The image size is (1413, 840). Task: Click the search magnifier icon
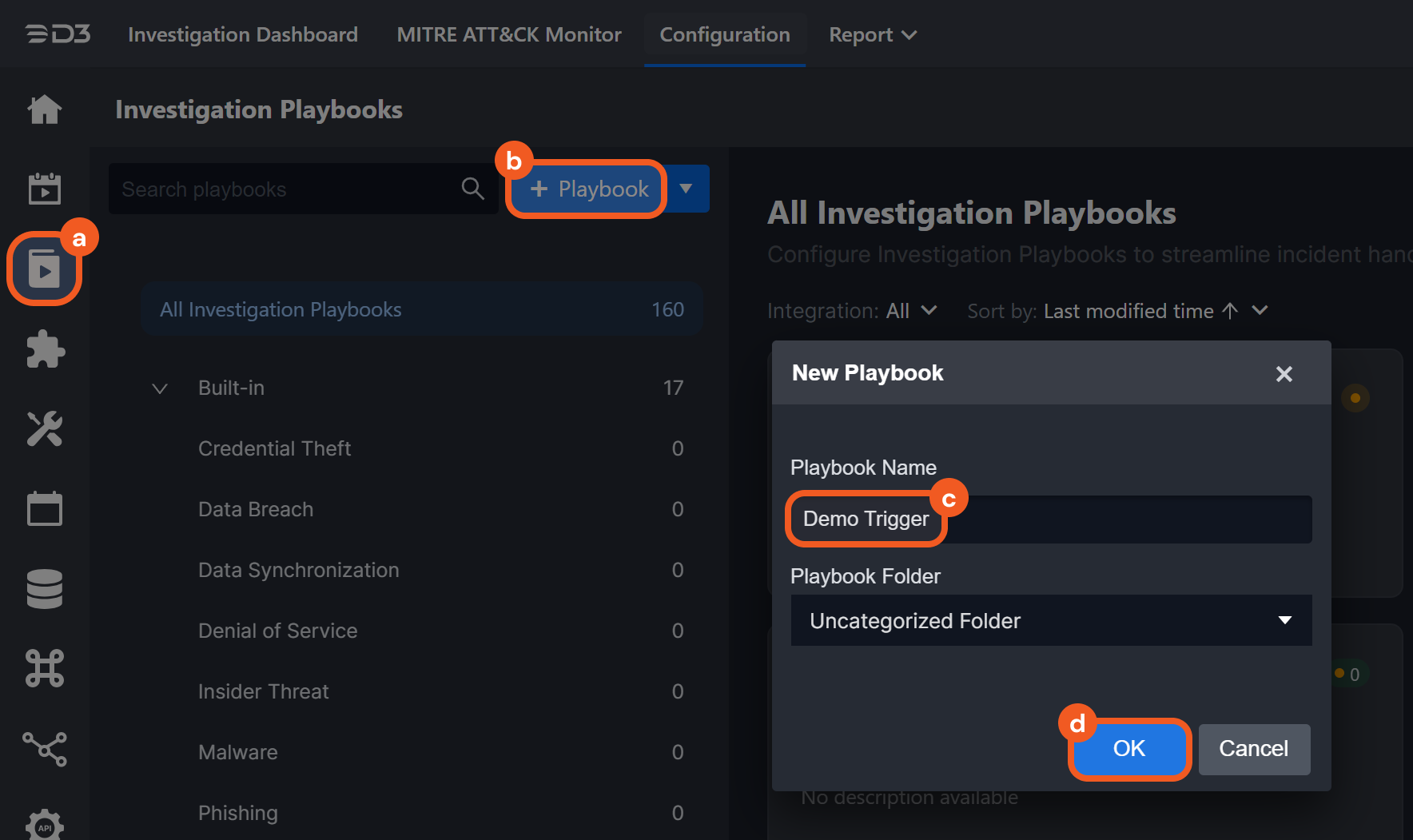[472, 189]
